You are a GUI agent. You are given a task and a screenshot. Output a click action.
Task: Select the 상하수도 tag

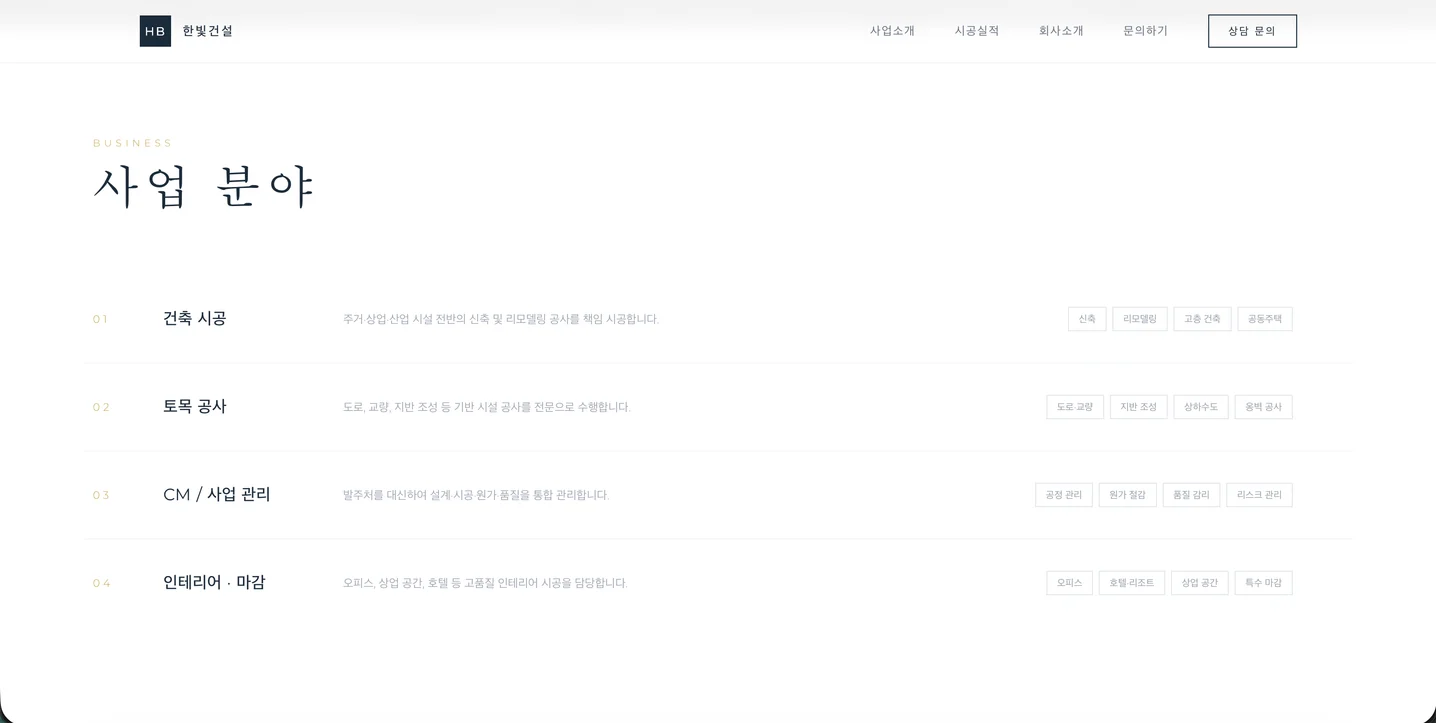(x=1200, y=407)
